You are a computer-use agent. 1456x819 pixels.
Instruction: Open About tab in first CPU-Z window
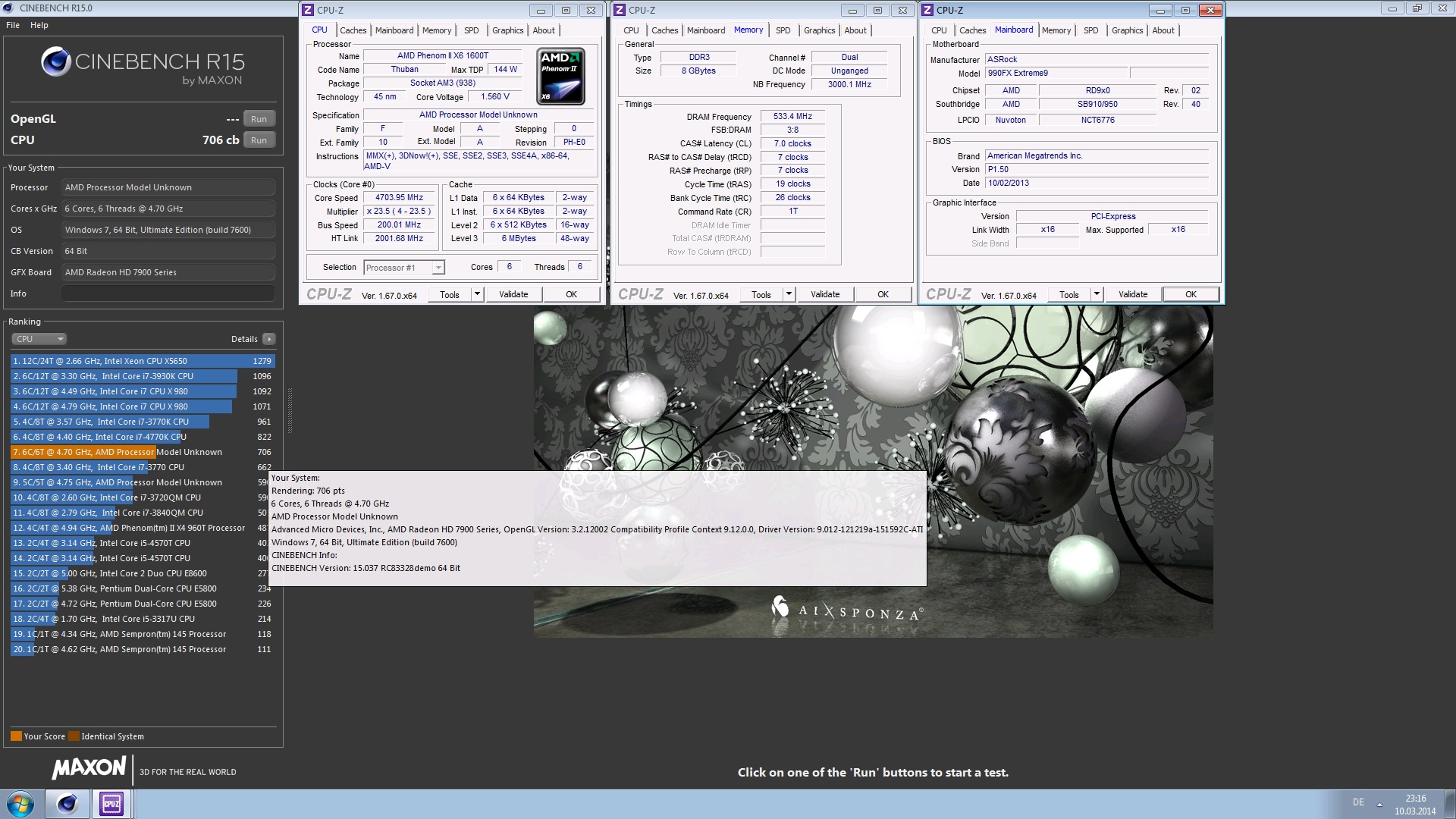(x=544, y=30)
